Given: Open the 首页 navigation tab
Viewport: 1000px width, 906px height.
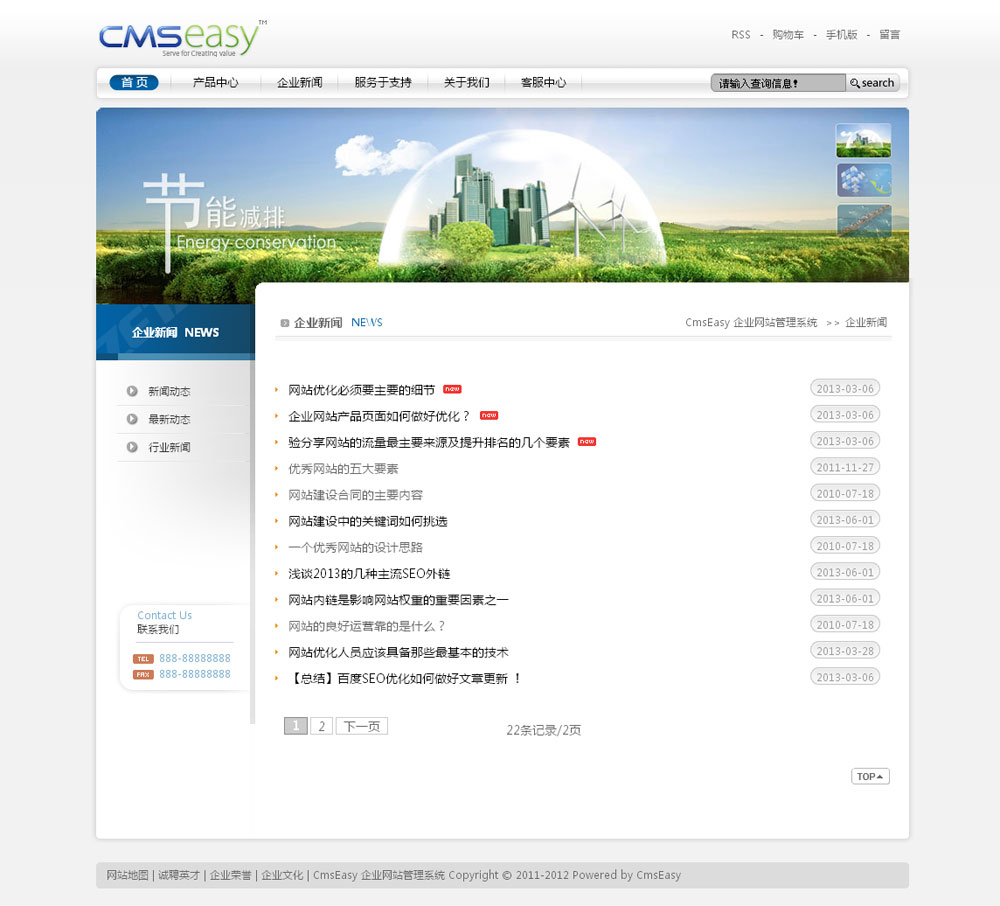Looking at the screenshot, I should (134, 82).
